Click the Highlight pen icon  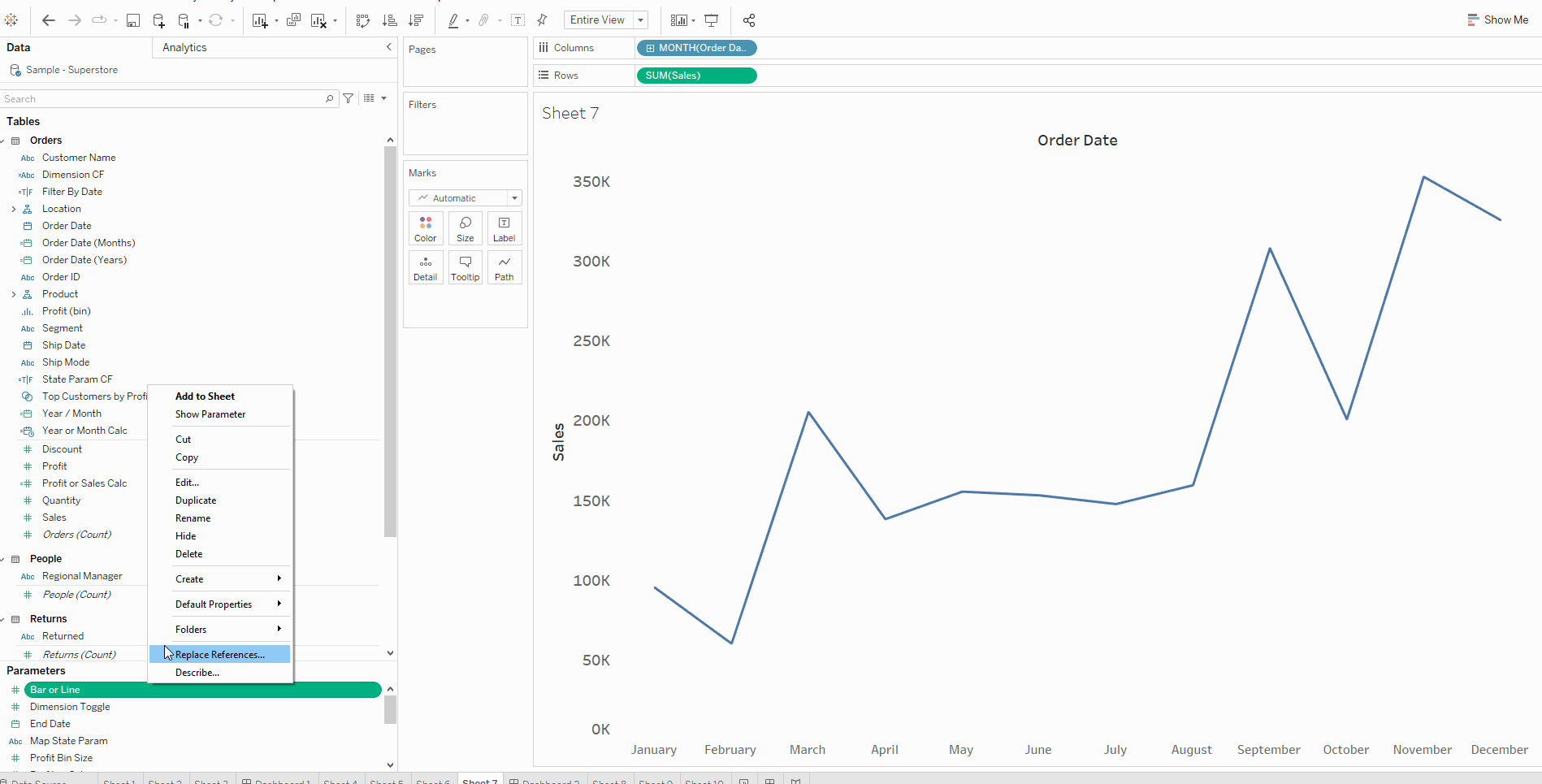point(453,20)
